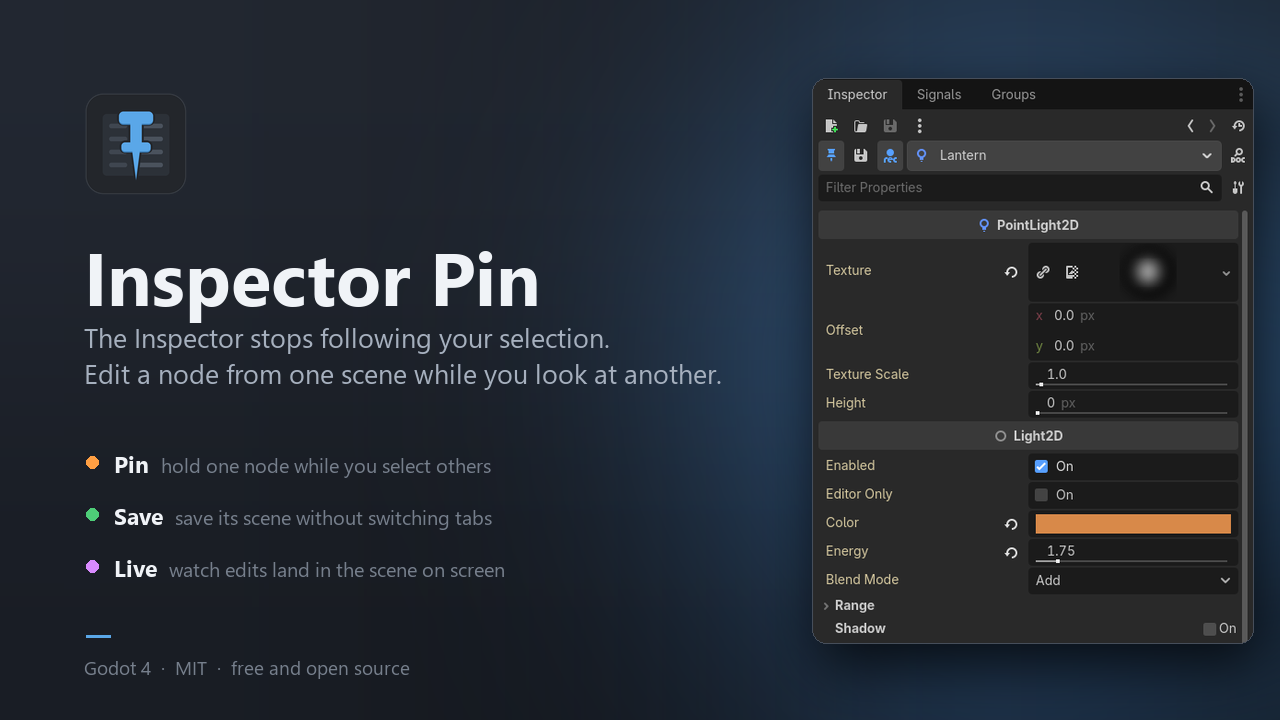Click the Inspector Pin plugin logo
Image resolution: width=1280 pixels, height=720 pixels.
(136, 144)
